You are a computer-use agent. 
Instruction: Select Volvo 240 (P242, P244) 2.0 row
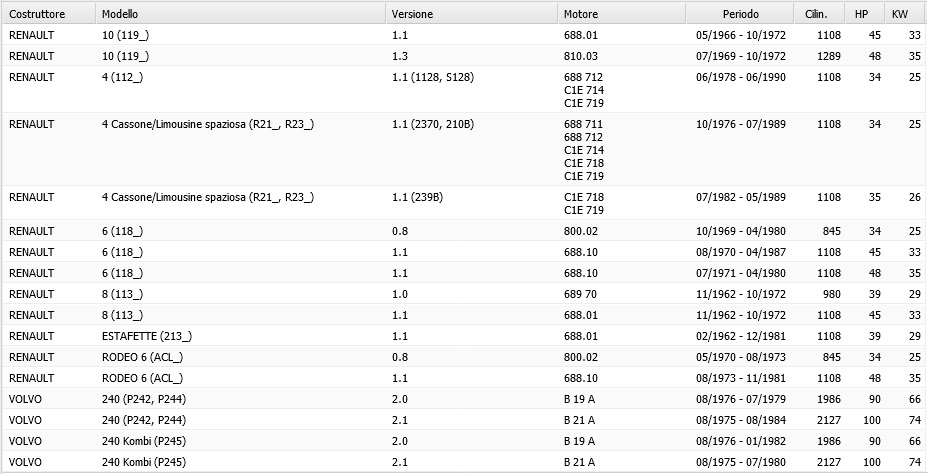(x=464, y=399)
